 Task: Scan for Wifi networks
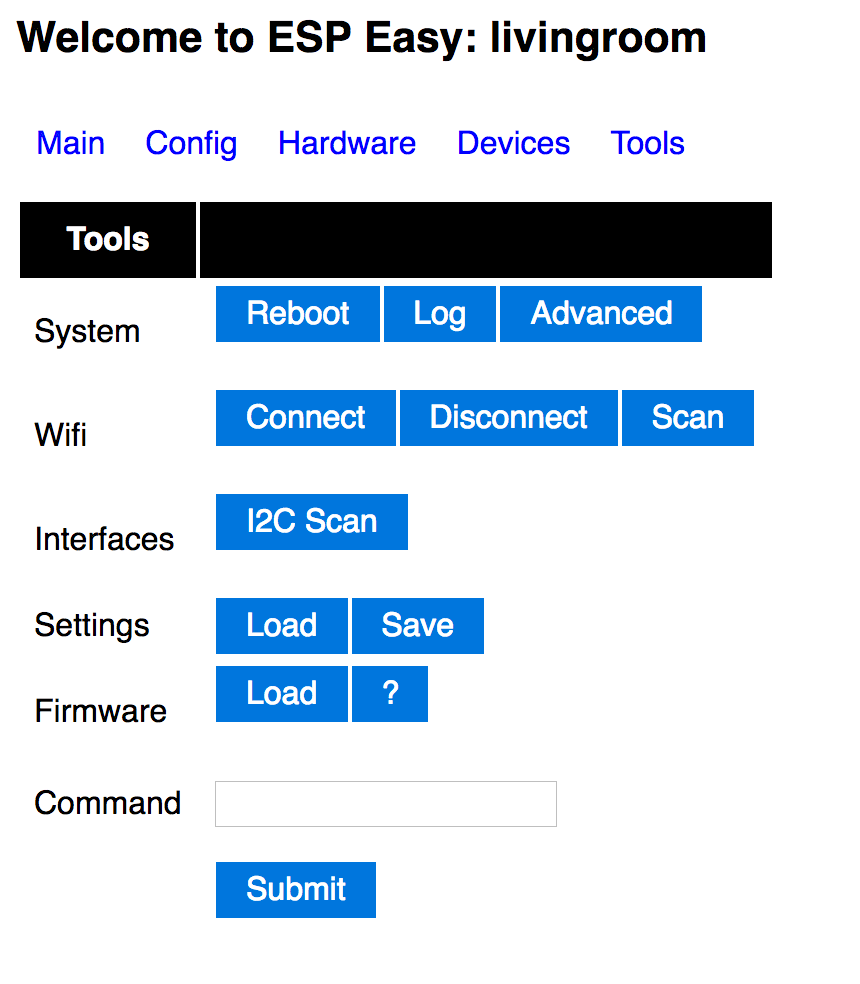pos(687,417)
